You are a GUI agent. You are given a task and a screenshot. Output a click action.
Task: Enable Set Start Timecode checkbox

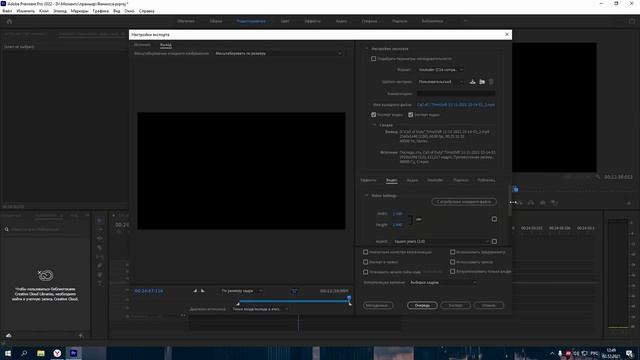tap(366, 272)
